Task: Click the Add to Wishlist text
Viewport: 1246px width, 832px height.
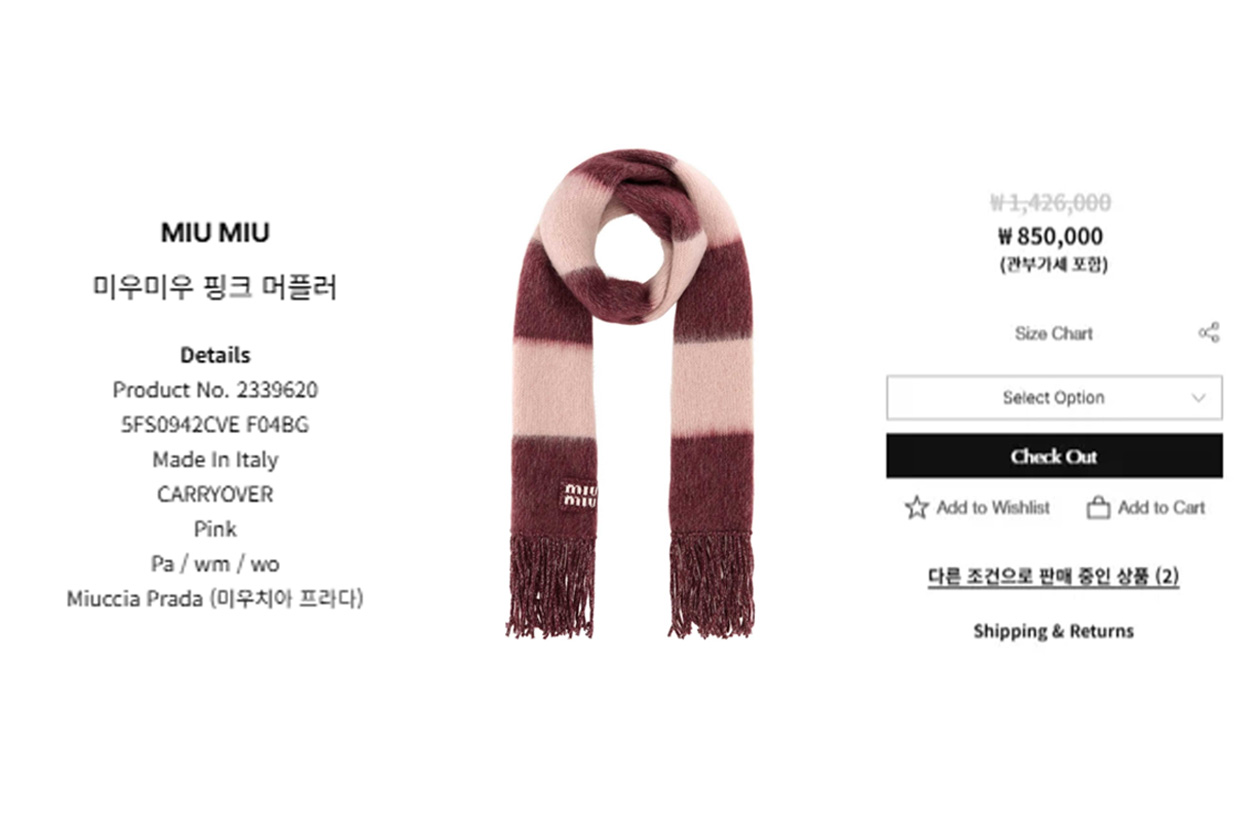Action: [993, 508]
